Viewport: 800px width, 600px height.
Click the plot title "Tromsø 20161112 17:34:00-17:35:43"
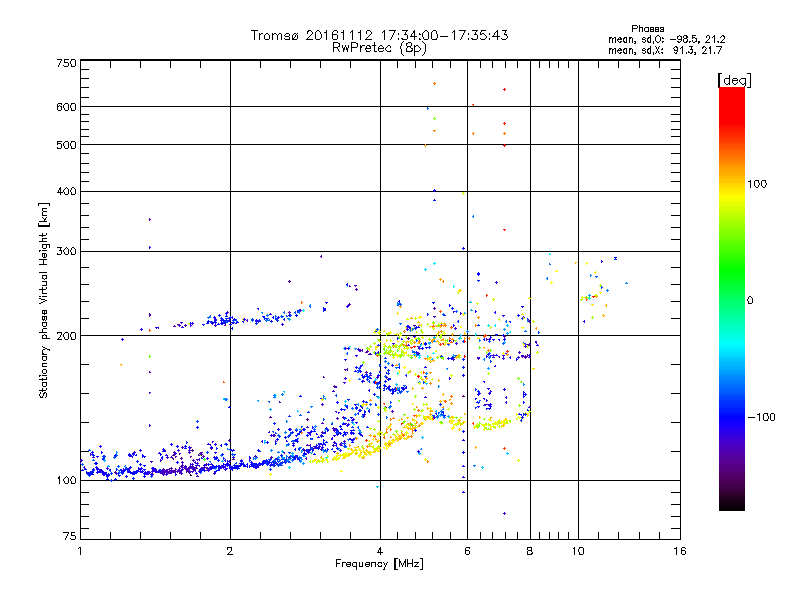pos(380,35)
